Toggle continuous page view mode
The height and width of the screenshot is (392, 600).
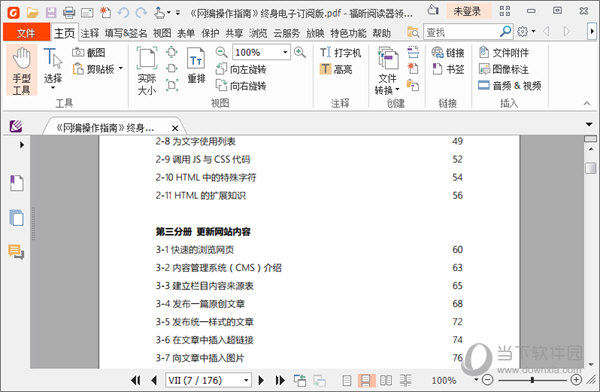[x=366, y=380]
